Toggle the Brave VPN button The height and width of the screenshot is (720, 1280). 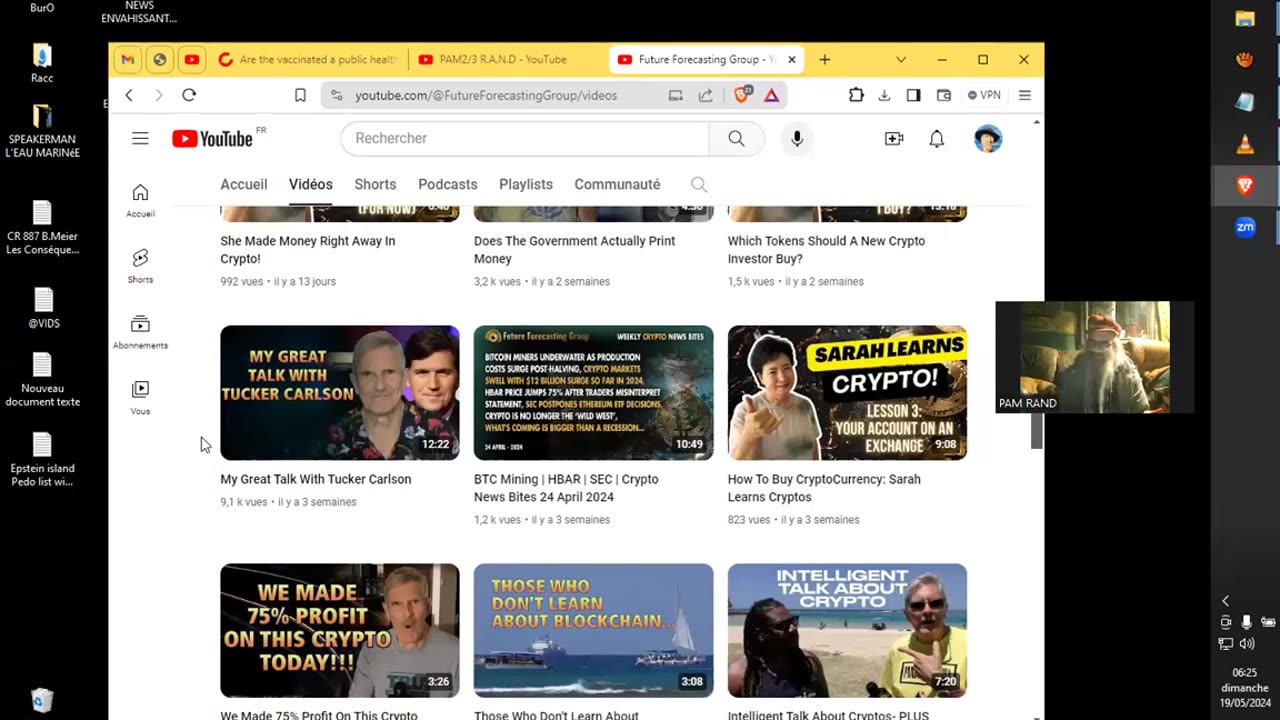pyautogui.click(x=984, y=95)
